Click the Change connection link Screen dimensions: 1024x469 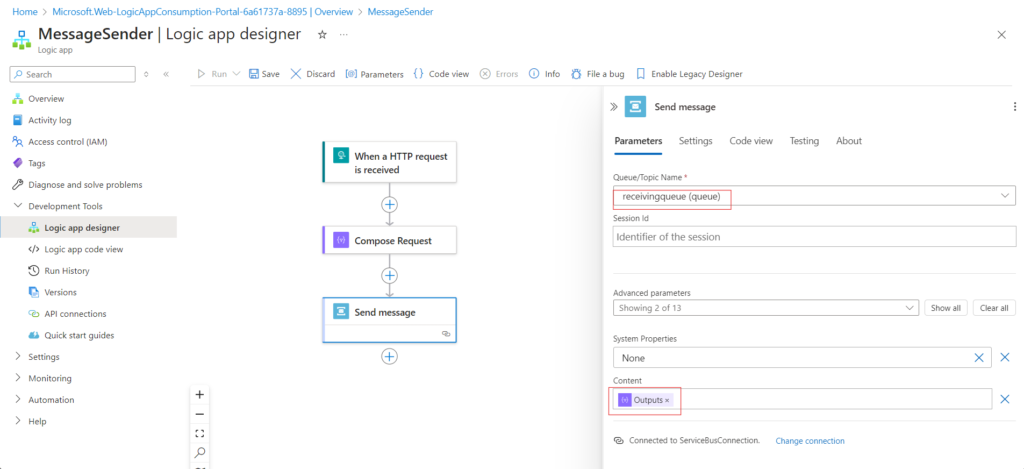tap(810, 441)
